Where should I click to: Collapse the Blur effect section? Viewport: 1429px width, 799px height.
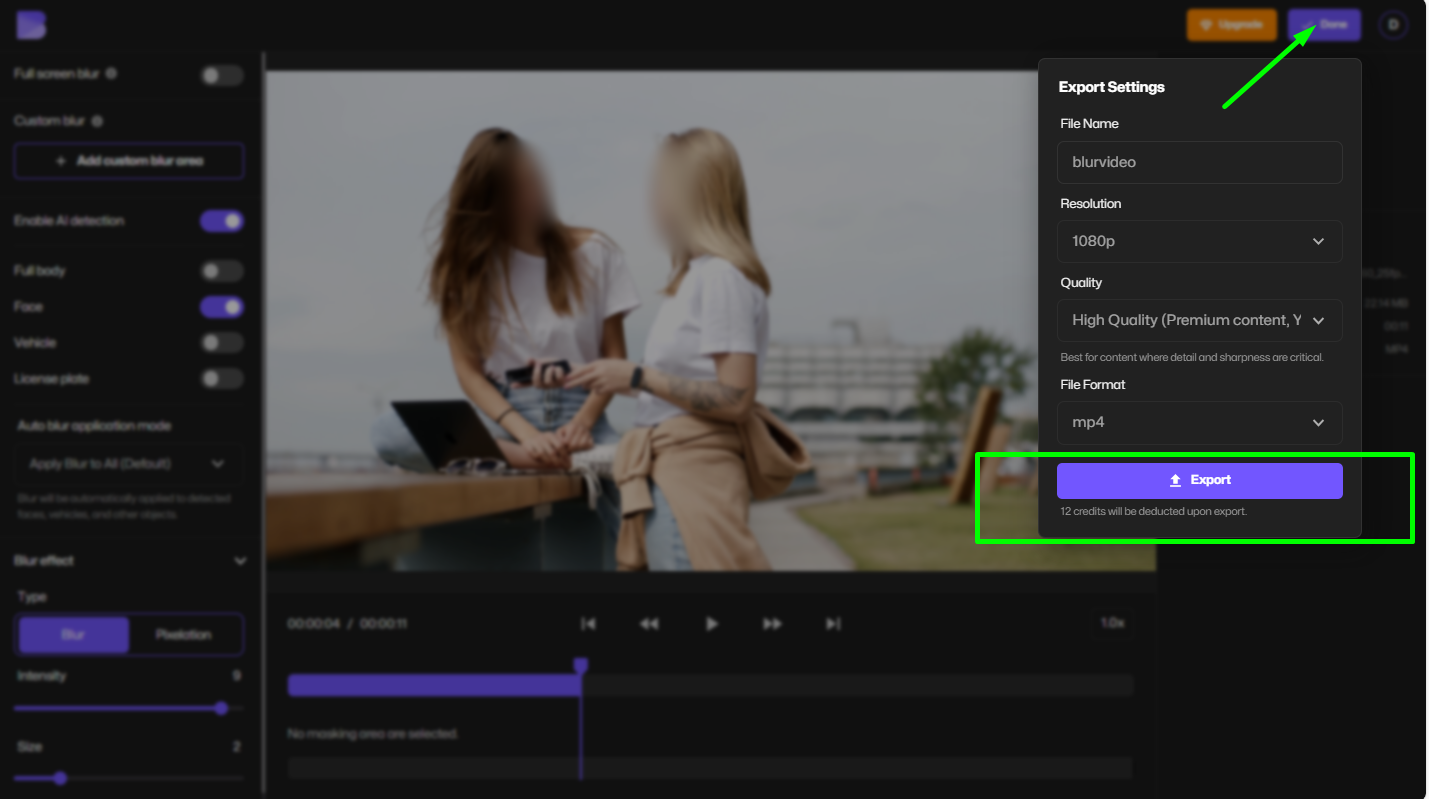click(240, 560)
